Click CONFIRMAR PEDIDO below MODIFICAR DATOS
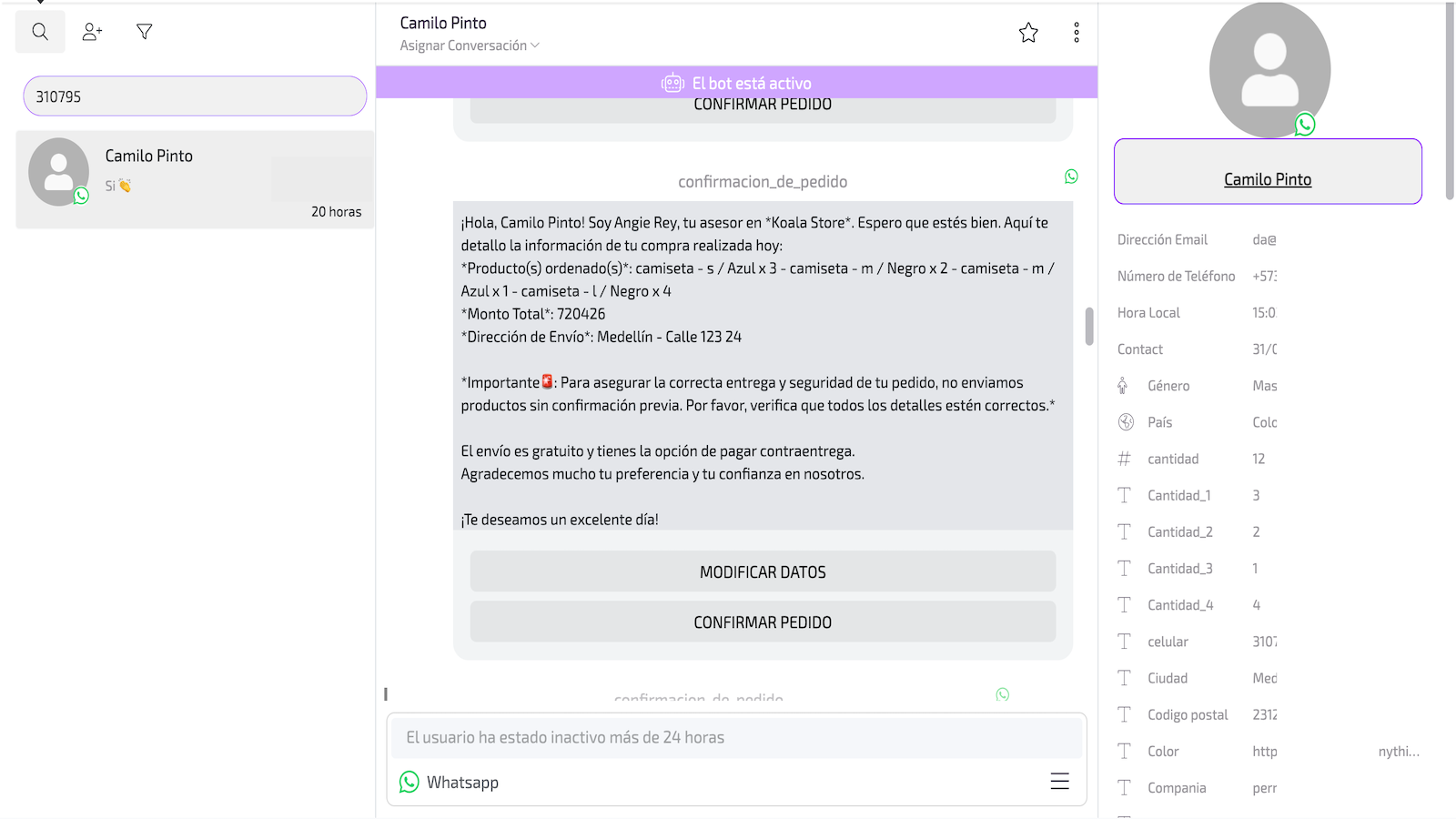Screen dimensions: 1456x819 763,622
